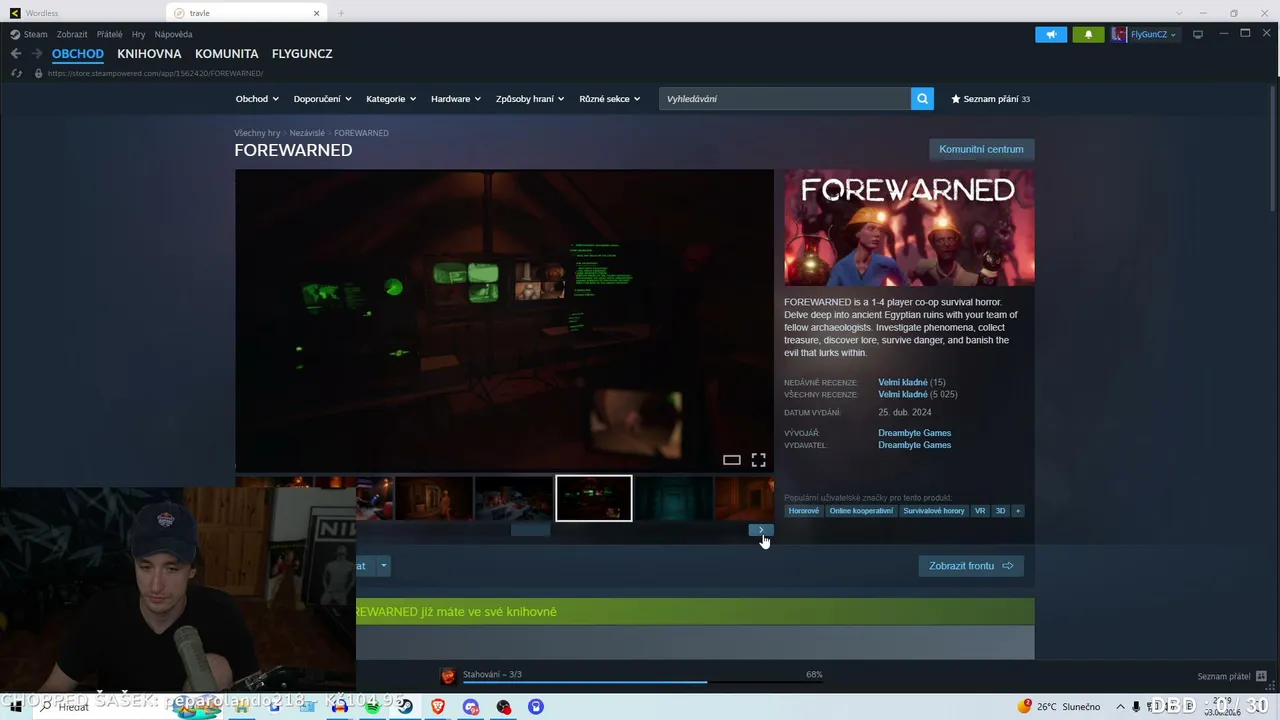Expand the Hardware dropdown menu
Screen dimensions: 1280x720
(456, 99)
